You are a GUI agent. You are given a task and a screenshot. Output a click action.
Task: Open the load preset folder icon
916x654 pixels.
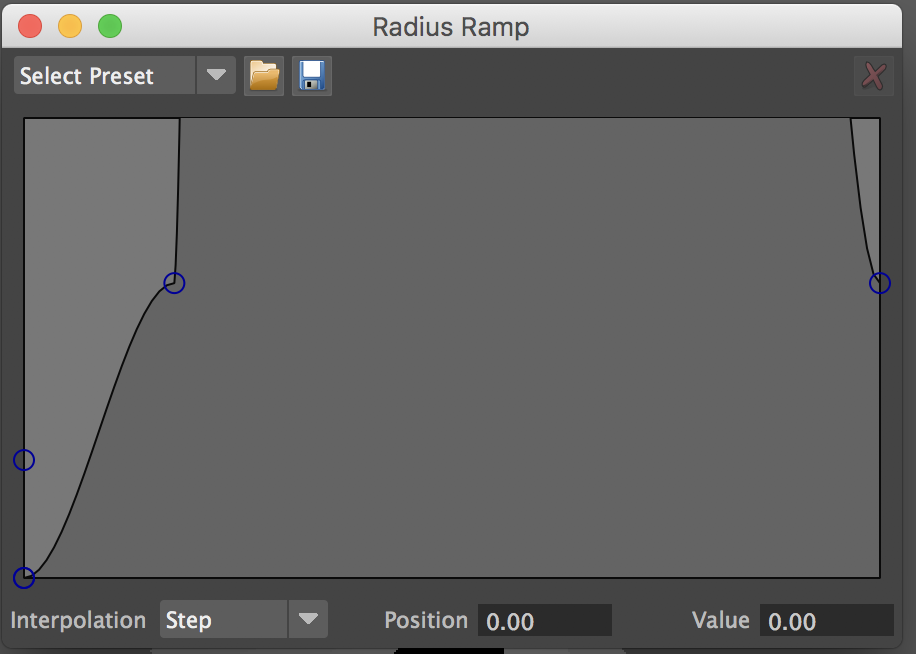[x=264, y=76]
